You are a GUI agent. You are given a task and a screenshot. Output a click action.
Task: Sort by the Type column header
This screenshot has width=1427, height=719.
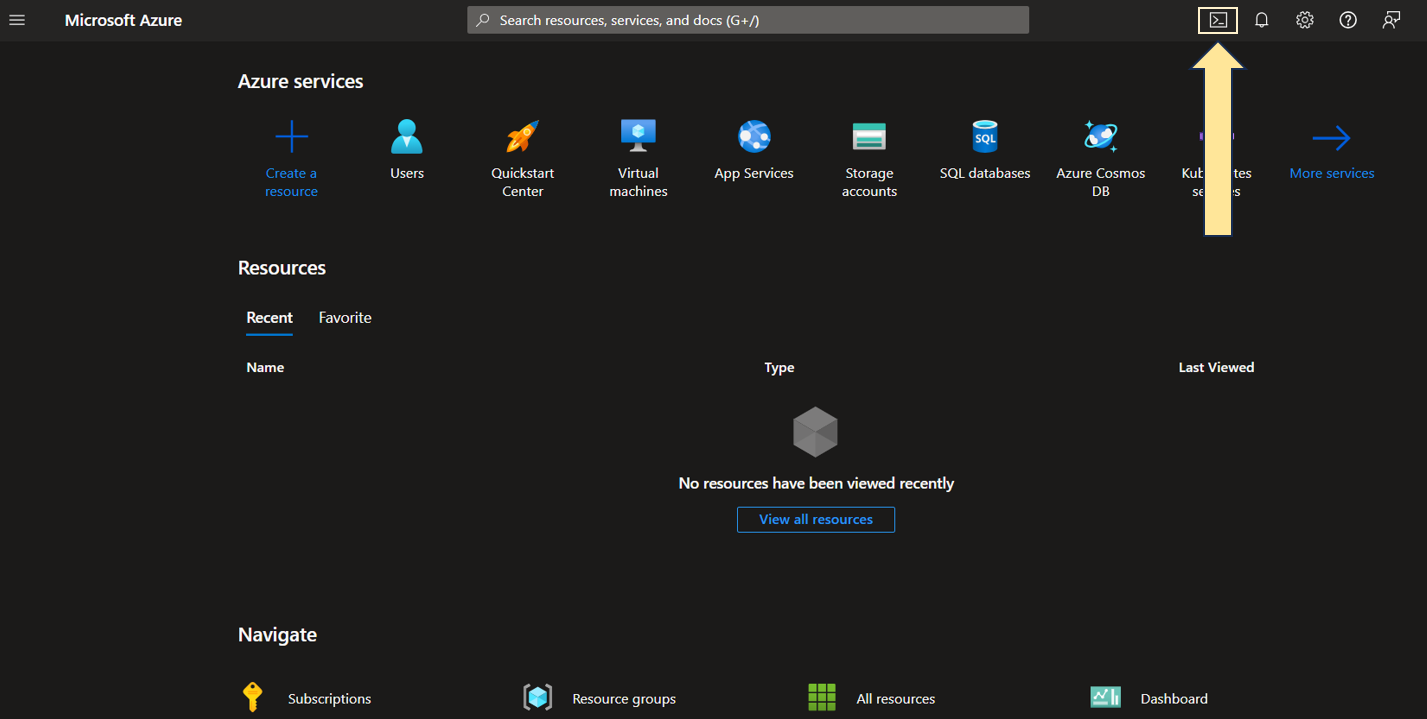click(779, 367)
